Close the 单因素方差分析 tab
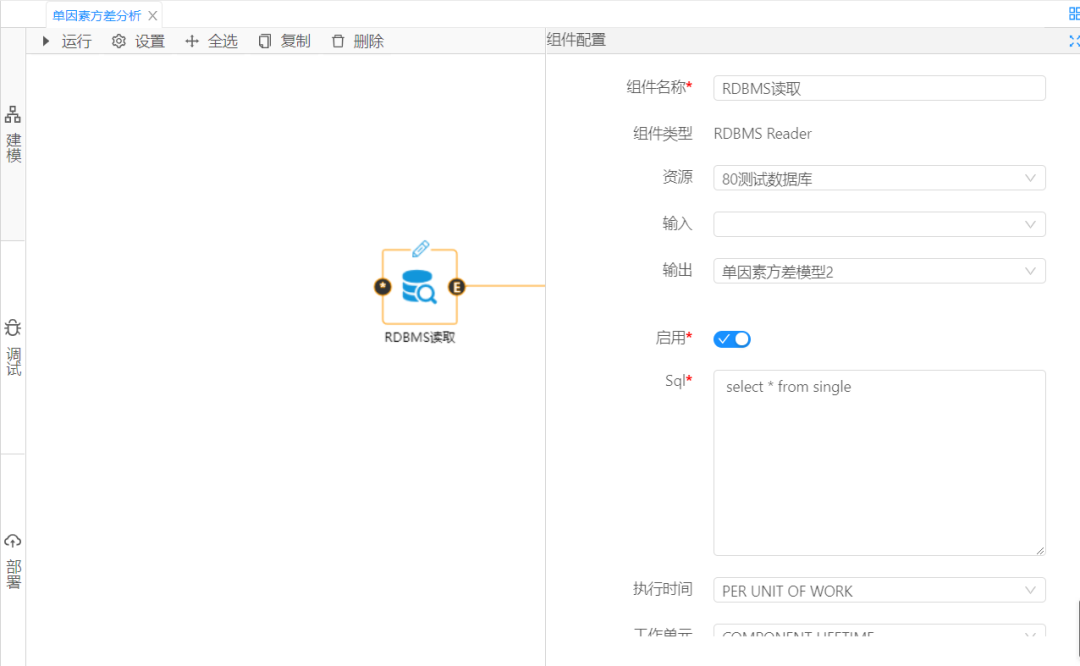Viewport: 1080px width, 666px height. point(153,16)
